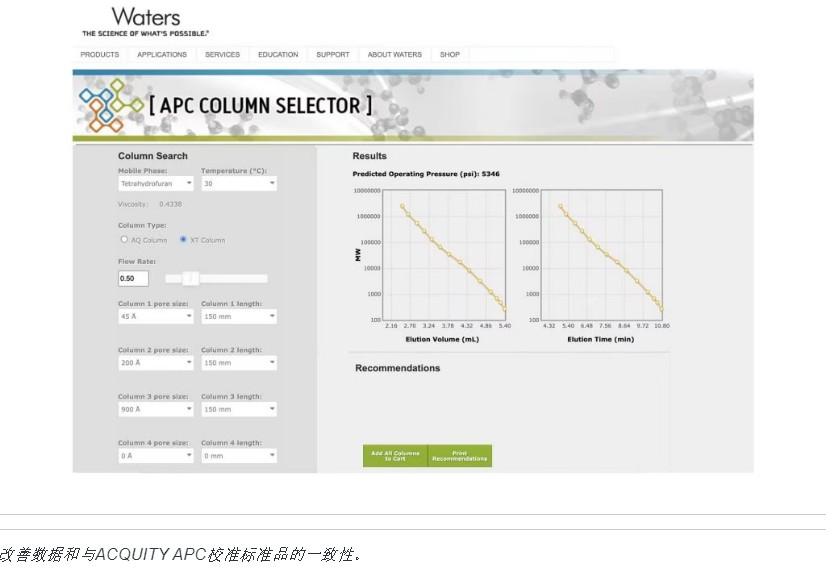826x571 pixels.
Task: Select the XT Column radio button
Action: pos(183,240)
